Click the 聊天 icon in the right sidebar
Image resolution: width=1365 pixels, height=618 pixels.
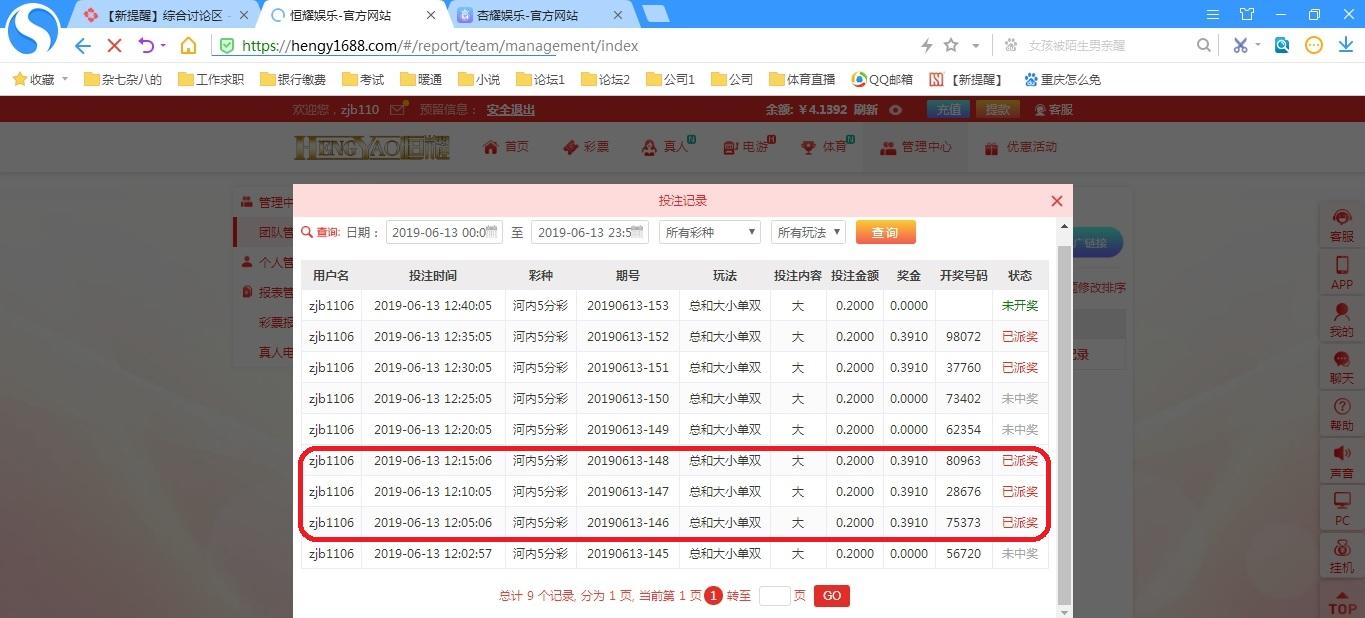click(x=1341, y=367)
